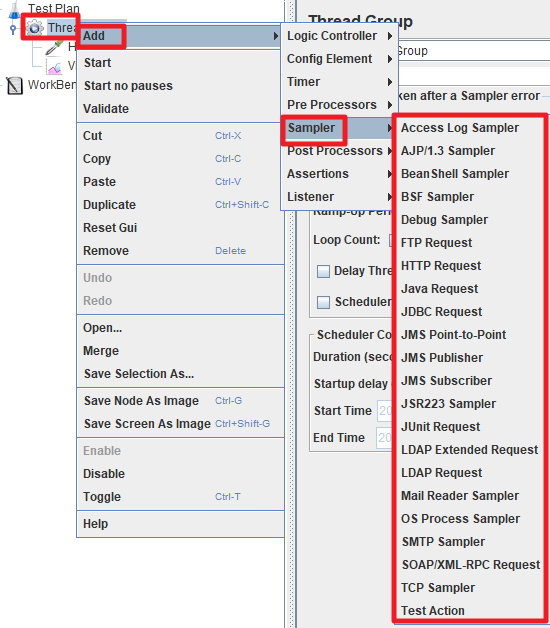Select LDAP Request
This screenshot has height=628, width=550.
pyautogui.click(x=470, y=473)
